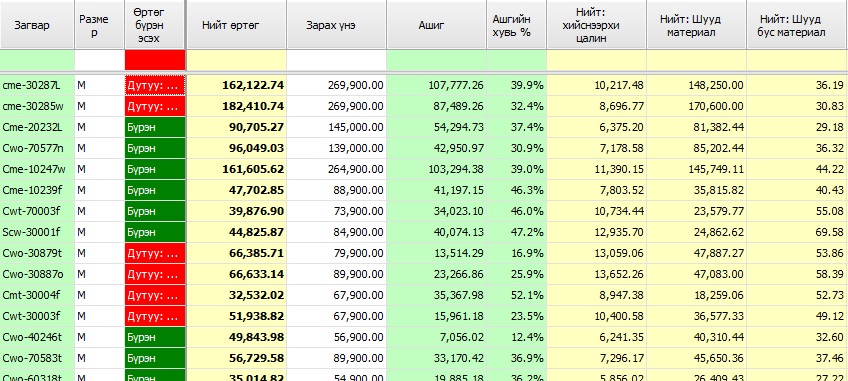The height and width of the screenshot is (381, 848).
Task: Click total cost 161,605.62 cell
Action: click(236, 169)
